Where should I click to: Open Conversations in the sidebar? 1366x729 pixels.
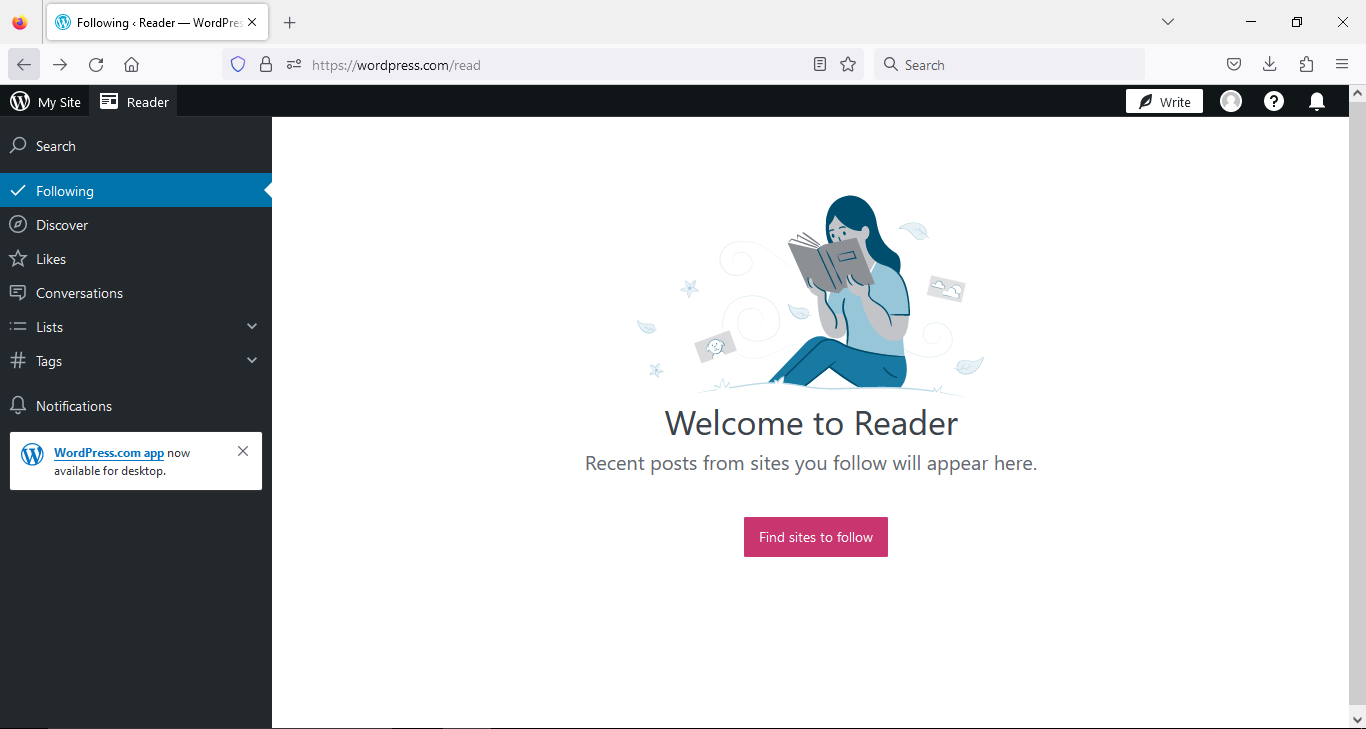point(136,293)
